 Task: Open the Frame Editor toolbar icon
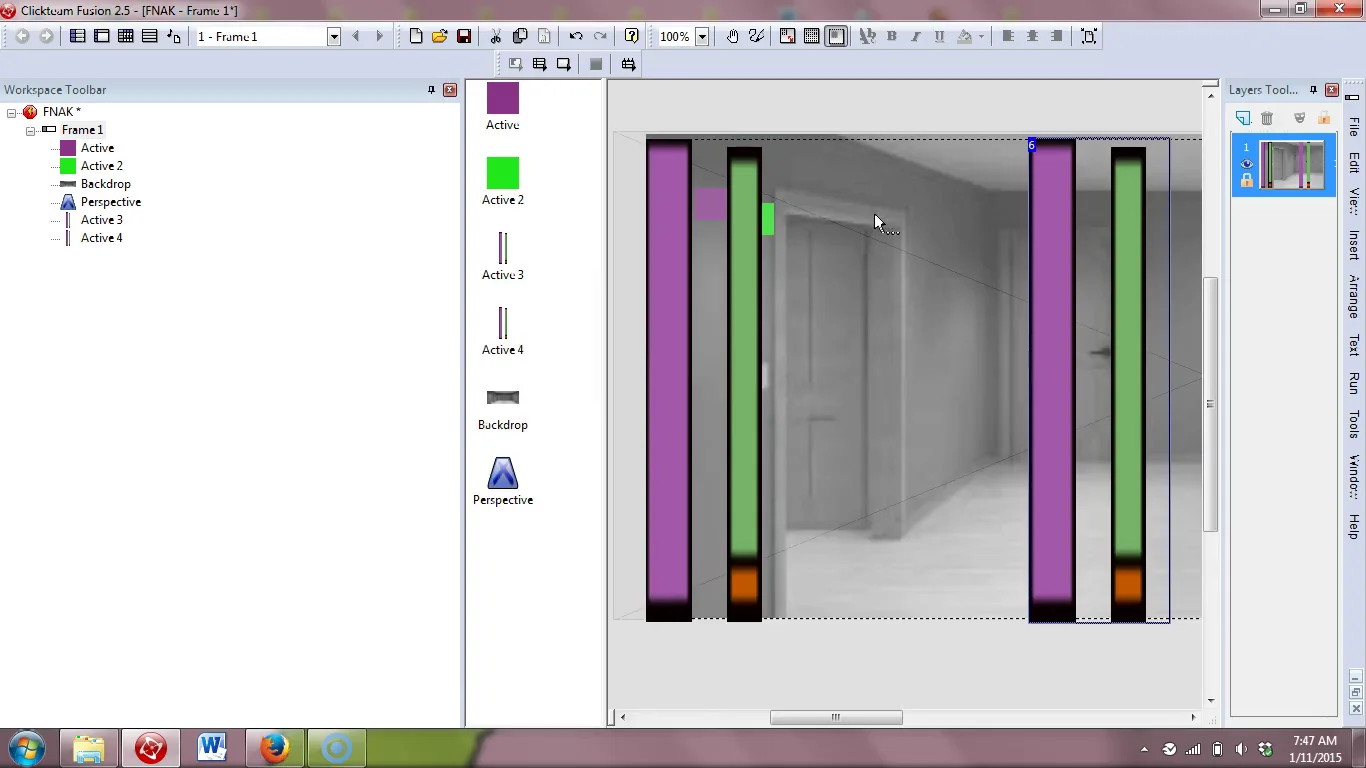(x=102, y=36)
